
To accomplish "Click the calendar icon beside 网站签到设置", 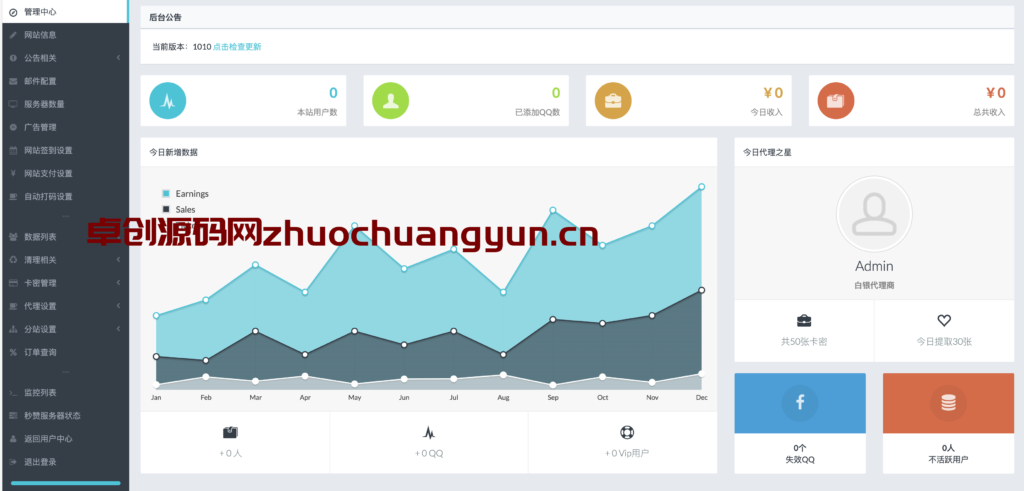I will [x=13, y=150].
